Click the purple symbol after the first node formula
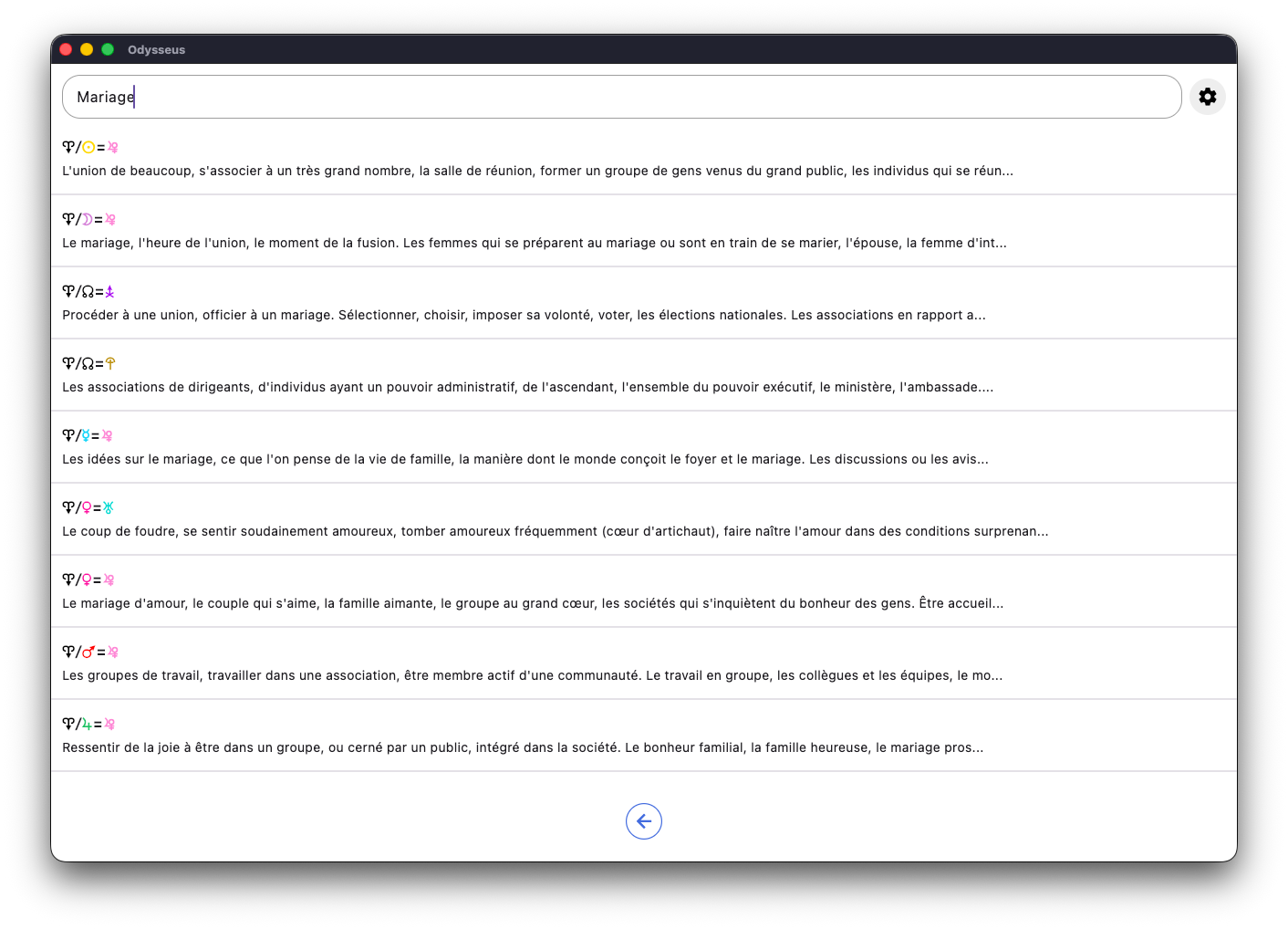This screenshot has height=929, width=1288. (x=110, y=291)
